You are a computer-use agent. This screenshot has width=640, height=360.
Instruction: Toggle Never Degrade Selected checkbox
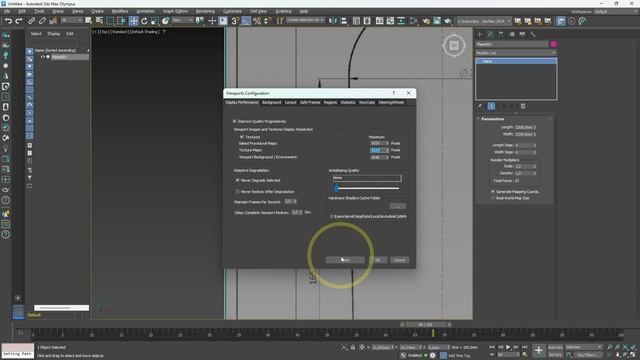[238, 180]
